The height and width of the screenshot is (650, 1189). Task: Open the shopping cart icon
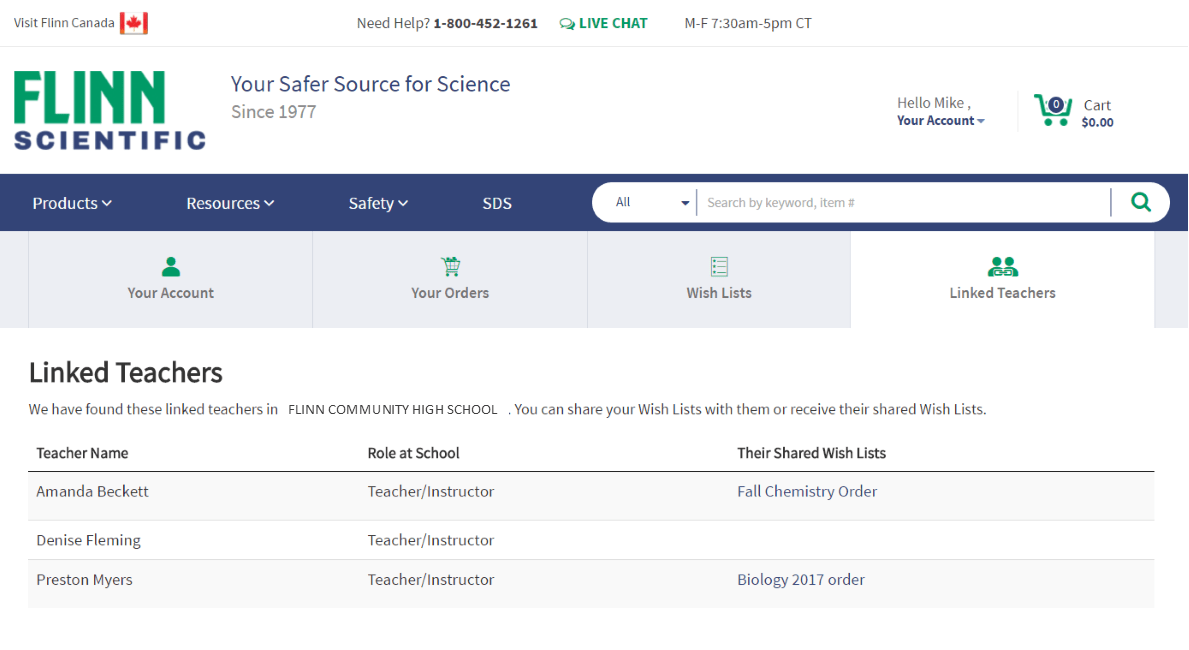[x=1052, y=110]
